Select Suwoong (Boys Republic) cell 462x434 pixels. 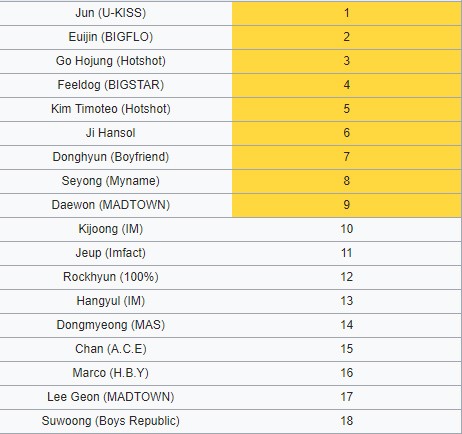[111, 421]
